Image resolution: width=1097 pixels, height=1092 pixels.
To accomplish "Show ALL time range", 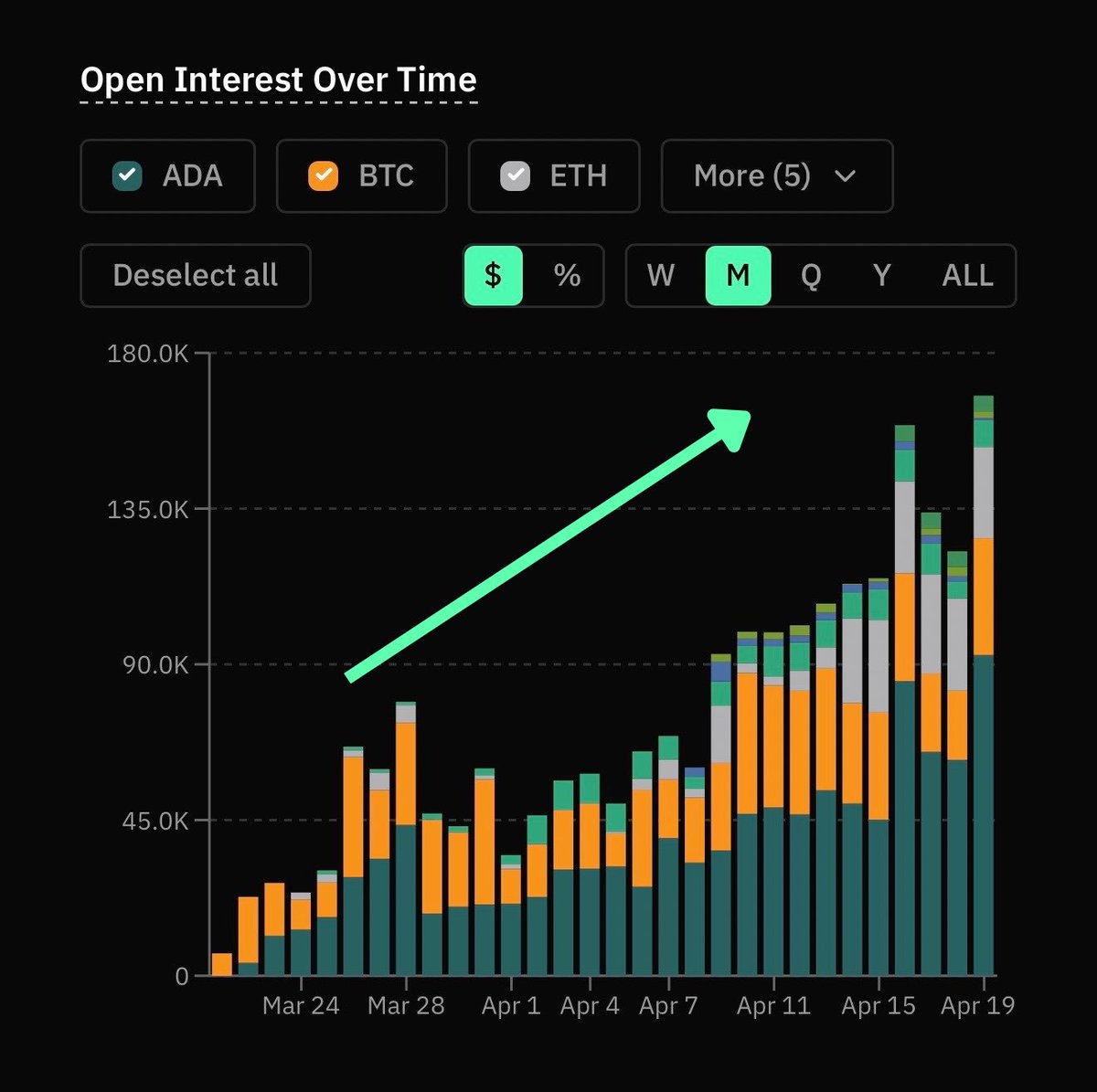I will 967,275.
